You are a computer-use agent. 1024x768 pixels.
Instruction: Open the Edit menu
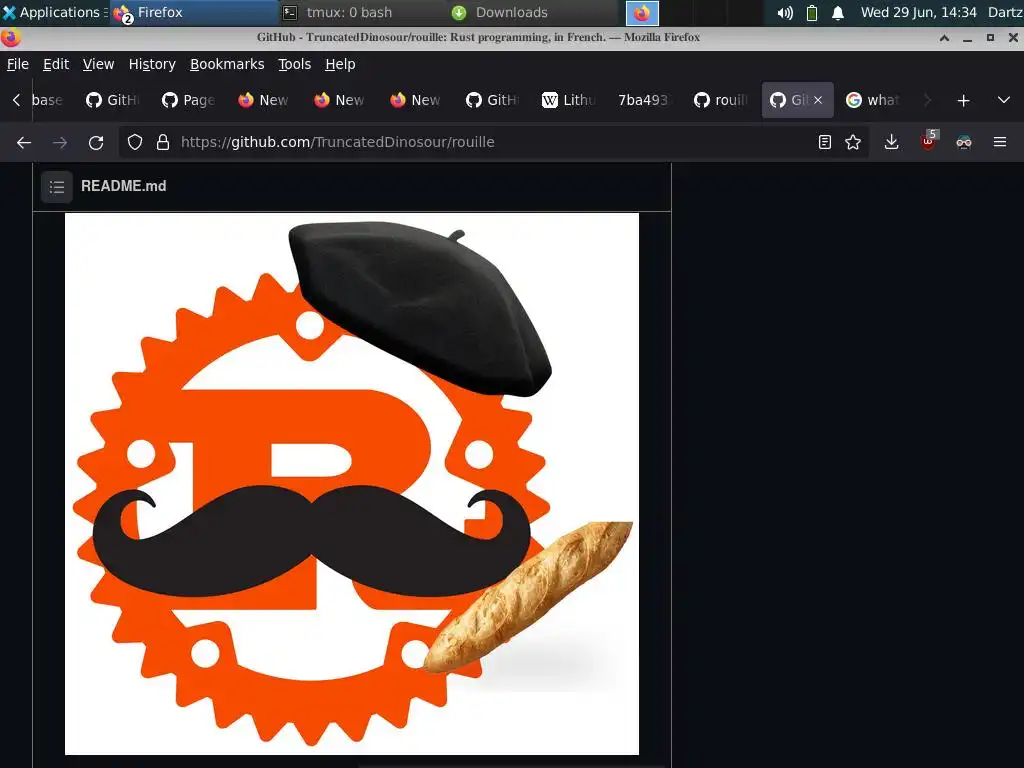(x=56, y=64)
